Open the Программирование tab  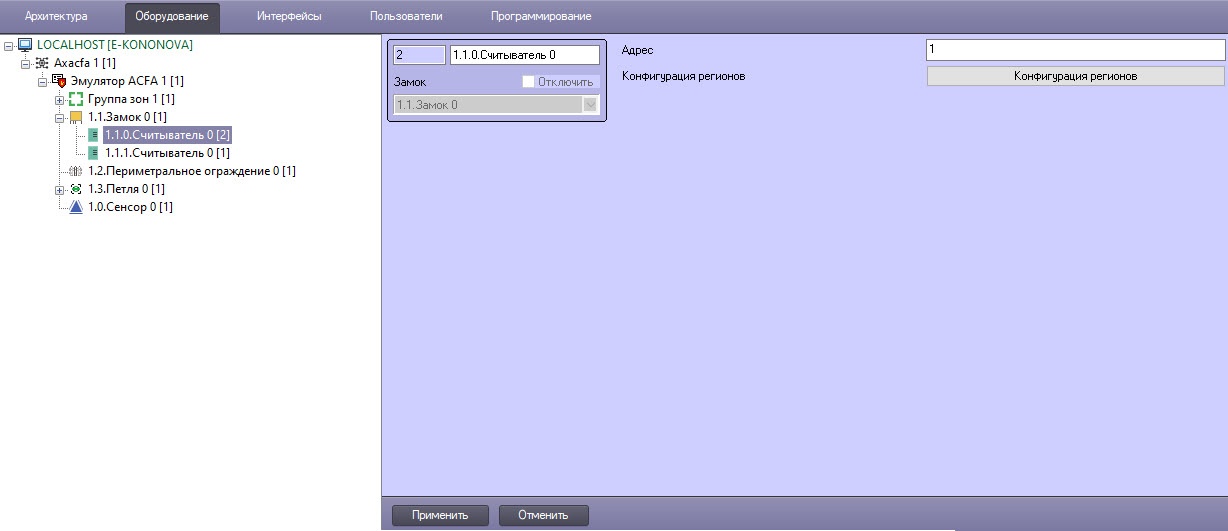point(540,16)
